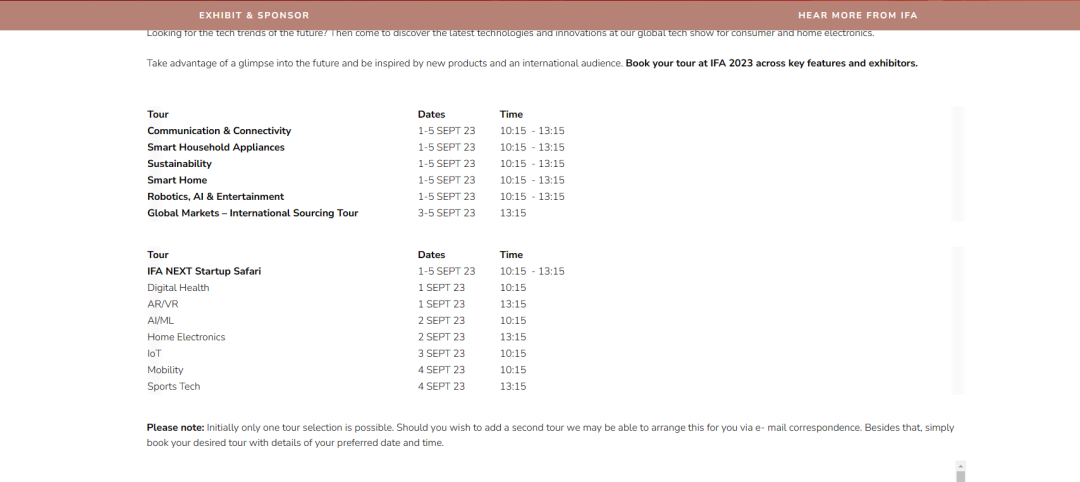
Task: Select Robotics, AI & Entertainment tour
Action: [x=216, y=197]
